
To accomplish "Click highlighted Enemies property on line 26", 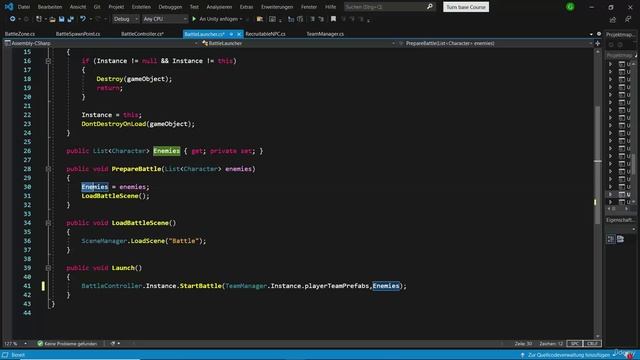I will (x=167, y=151).
